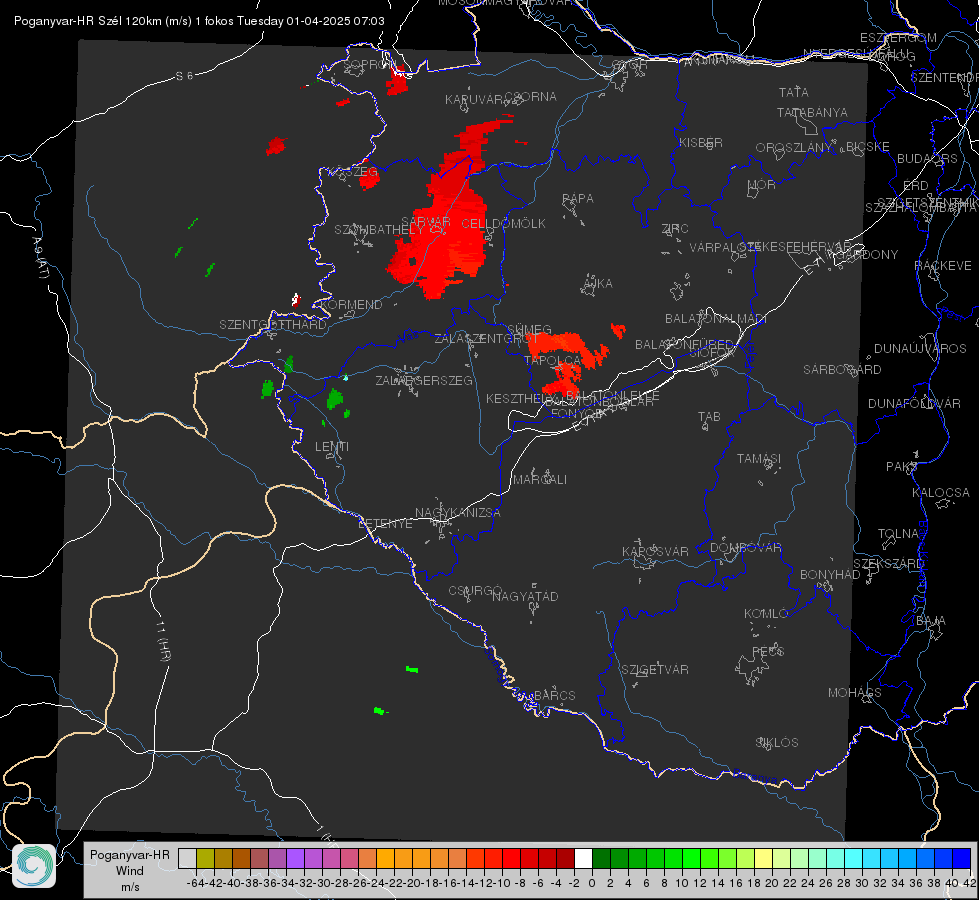Click the MOHACS city label
The height and width of the screenshot is (900, 979).
pos(855,692)
